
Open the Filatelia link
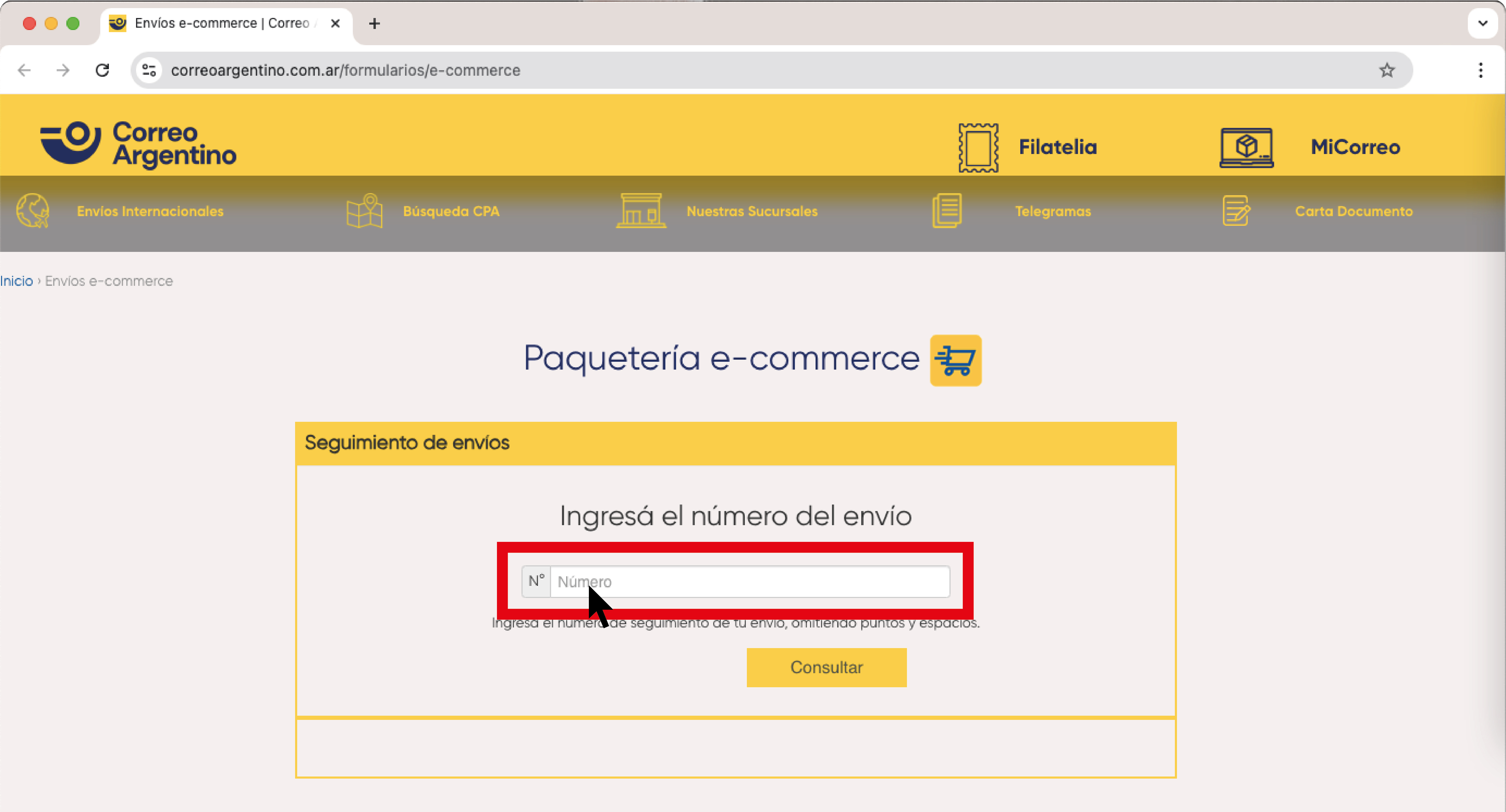point(1058,147)
